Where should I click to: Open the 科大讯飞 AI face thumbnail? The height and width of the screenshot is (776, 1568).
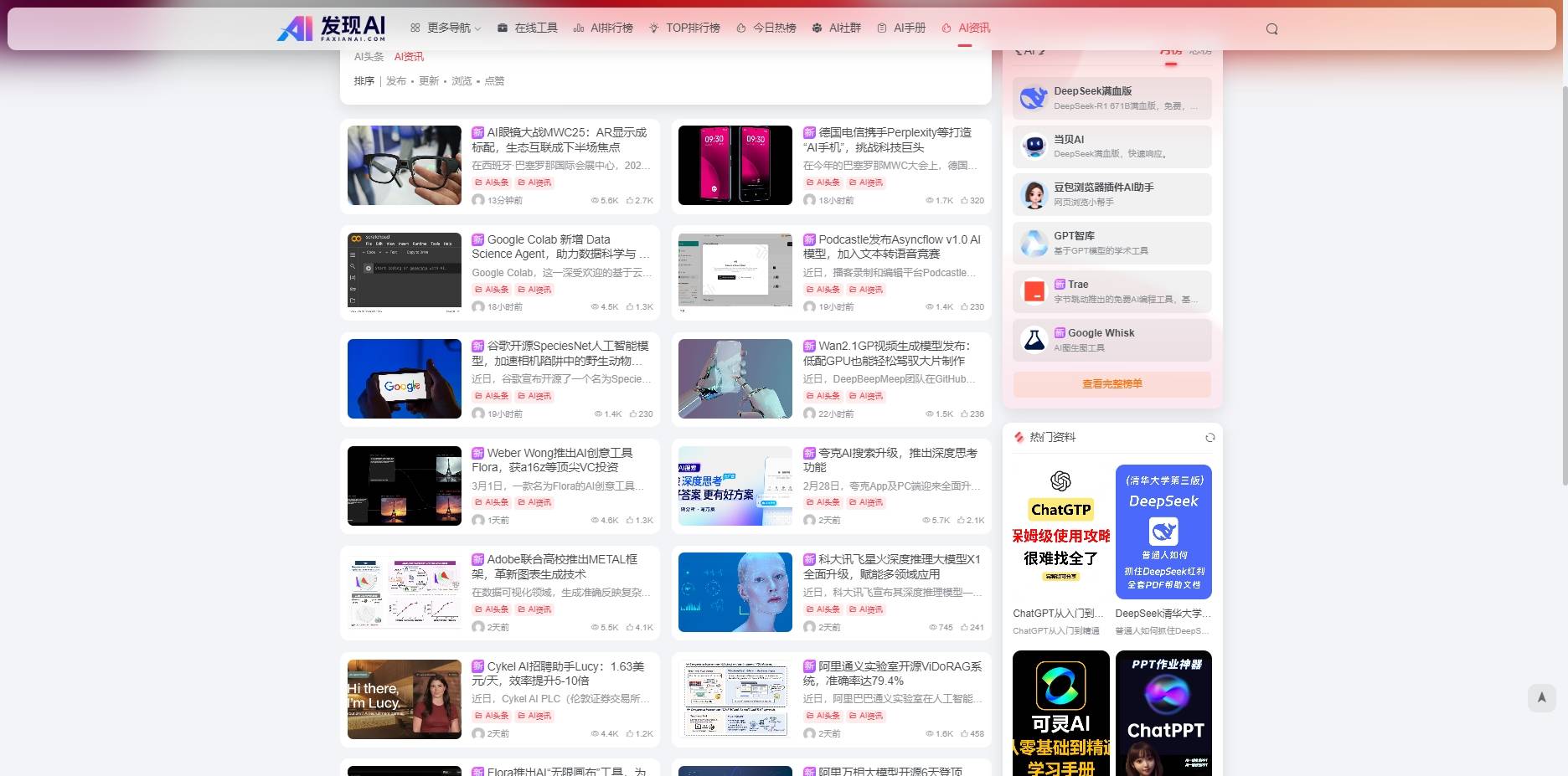point(735,592)
